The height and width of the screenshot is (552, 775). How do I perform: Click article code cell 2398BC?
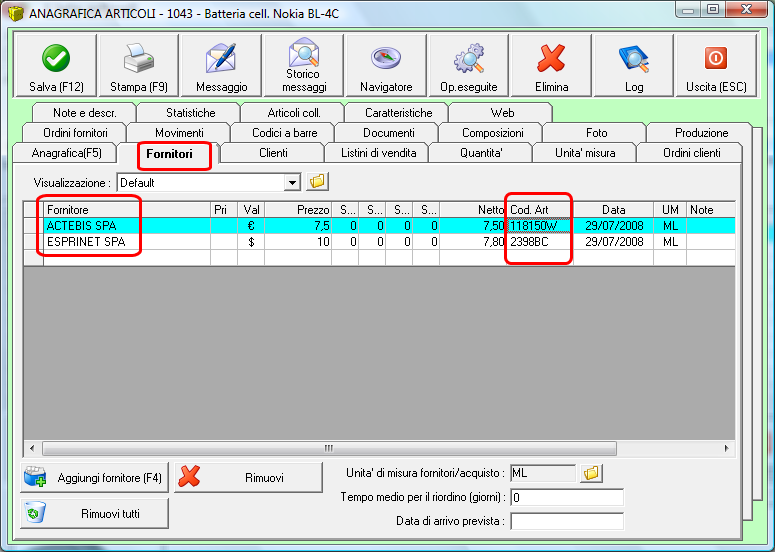[x=540, y=242]
